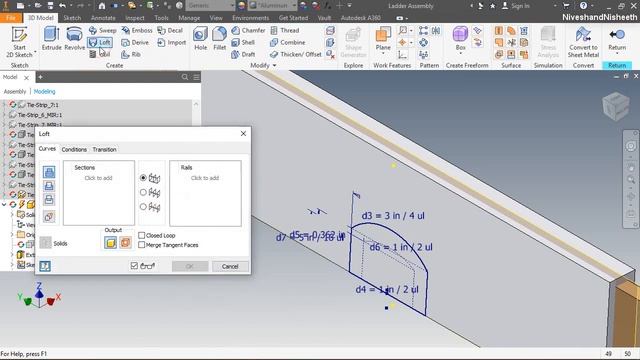Select the Center Line loft radio
The image size is (640, 360).
point(143,192)
